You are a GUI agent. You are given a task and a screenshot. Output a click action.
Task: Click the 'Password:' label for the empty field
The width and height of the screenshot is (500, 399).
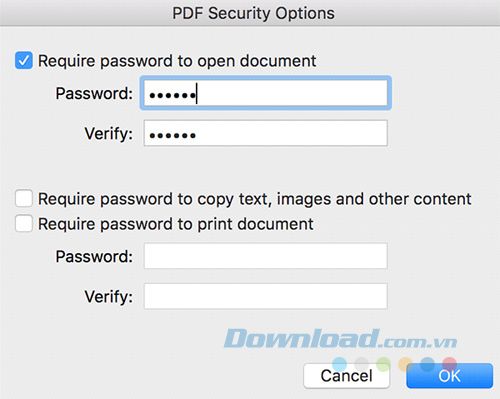[x=94, y=256]
